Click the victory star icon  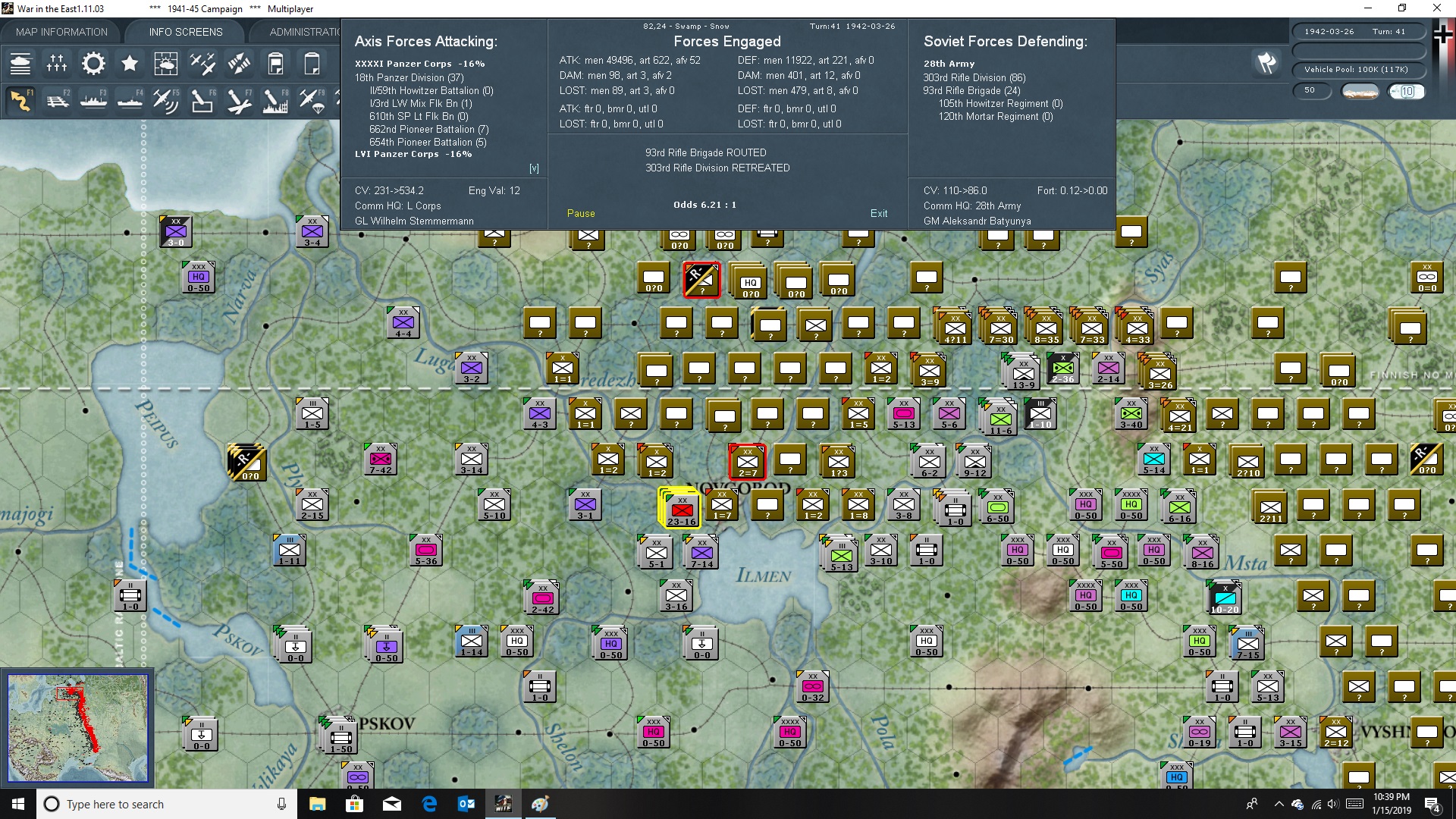point(130,64)
